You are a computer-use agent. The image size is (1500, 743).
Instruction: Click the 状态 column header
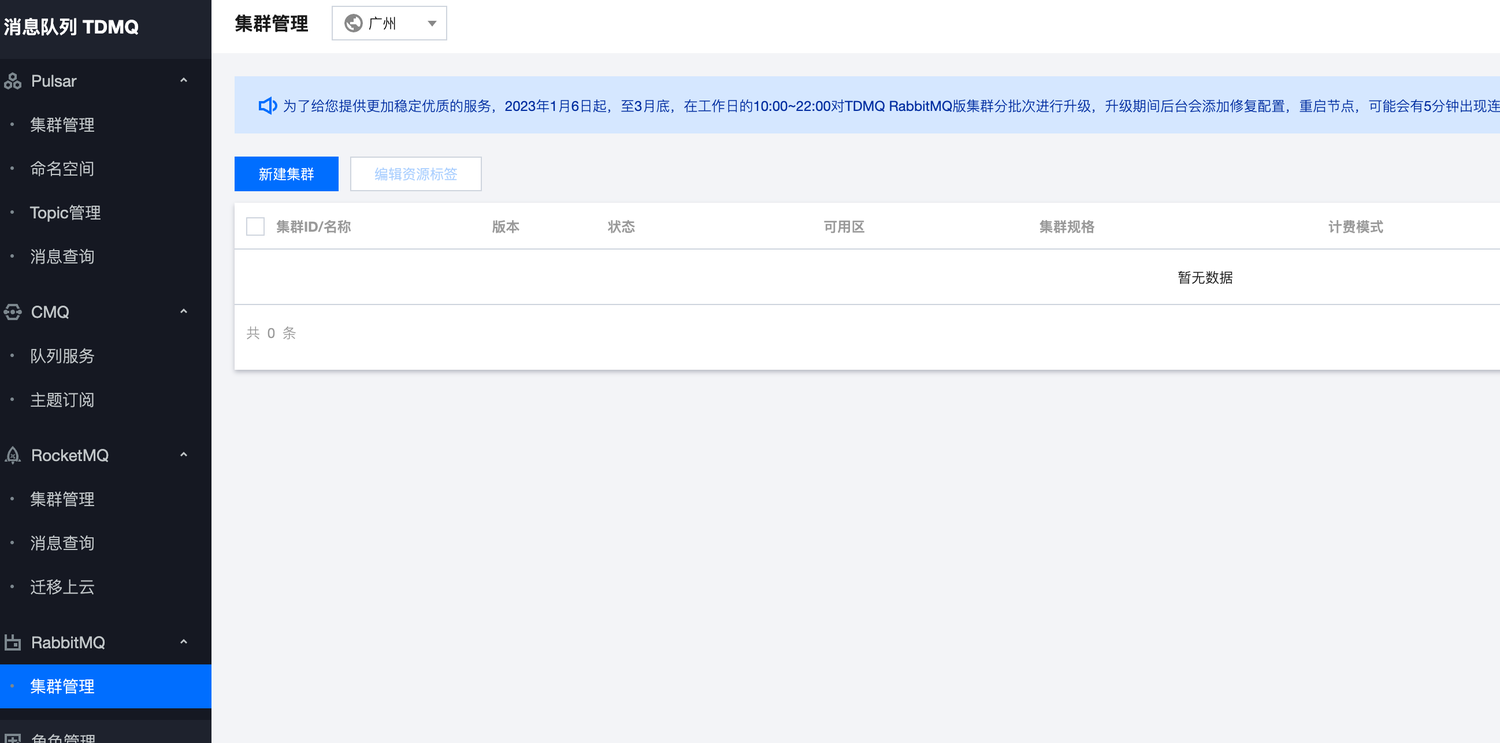pos(621,227)
